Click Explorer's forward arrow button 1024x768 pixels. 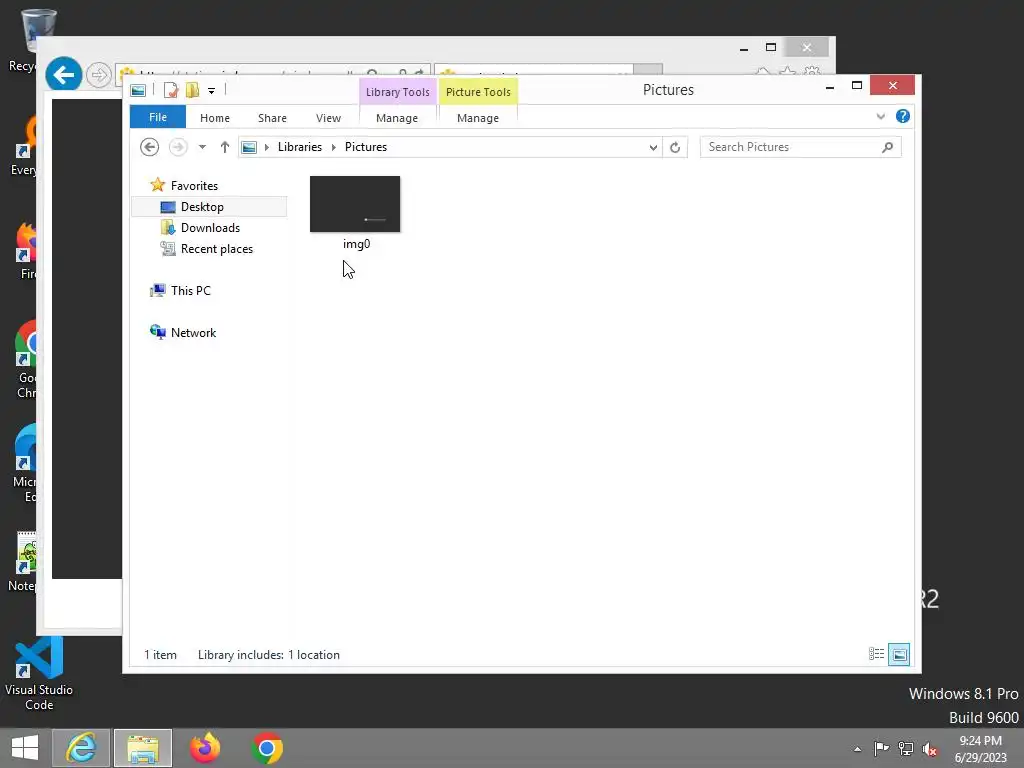178,147
